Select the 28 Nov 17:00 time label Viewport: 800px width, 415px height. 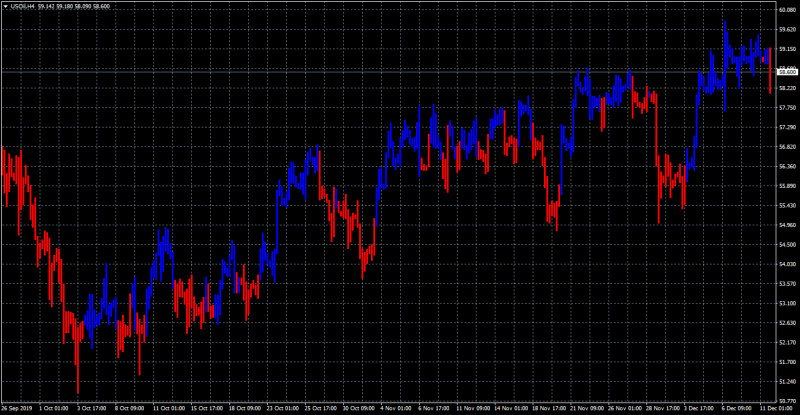click(x=663, y=408)
